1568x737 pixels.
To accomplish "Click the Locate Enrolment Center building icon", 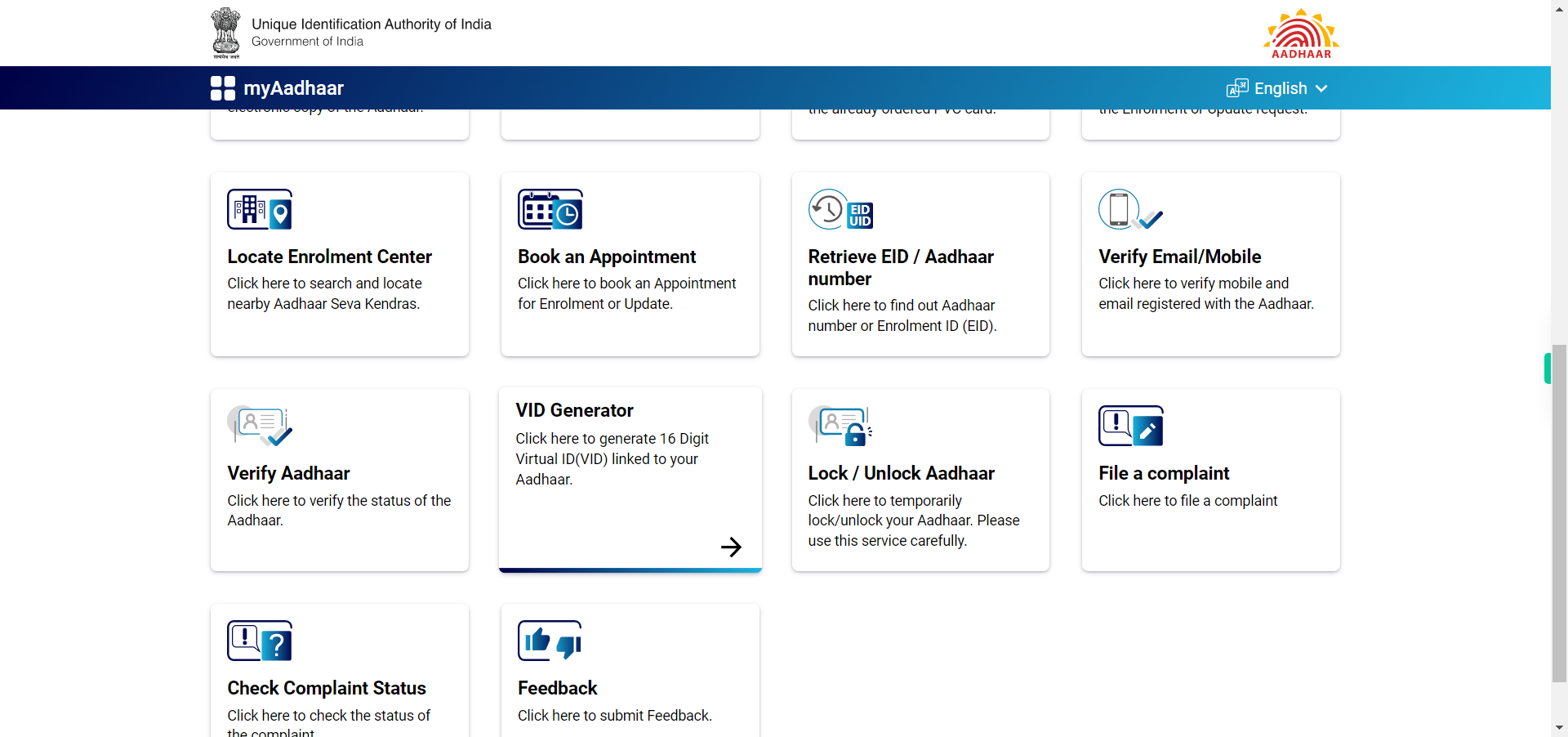I will tap(260, 209).
